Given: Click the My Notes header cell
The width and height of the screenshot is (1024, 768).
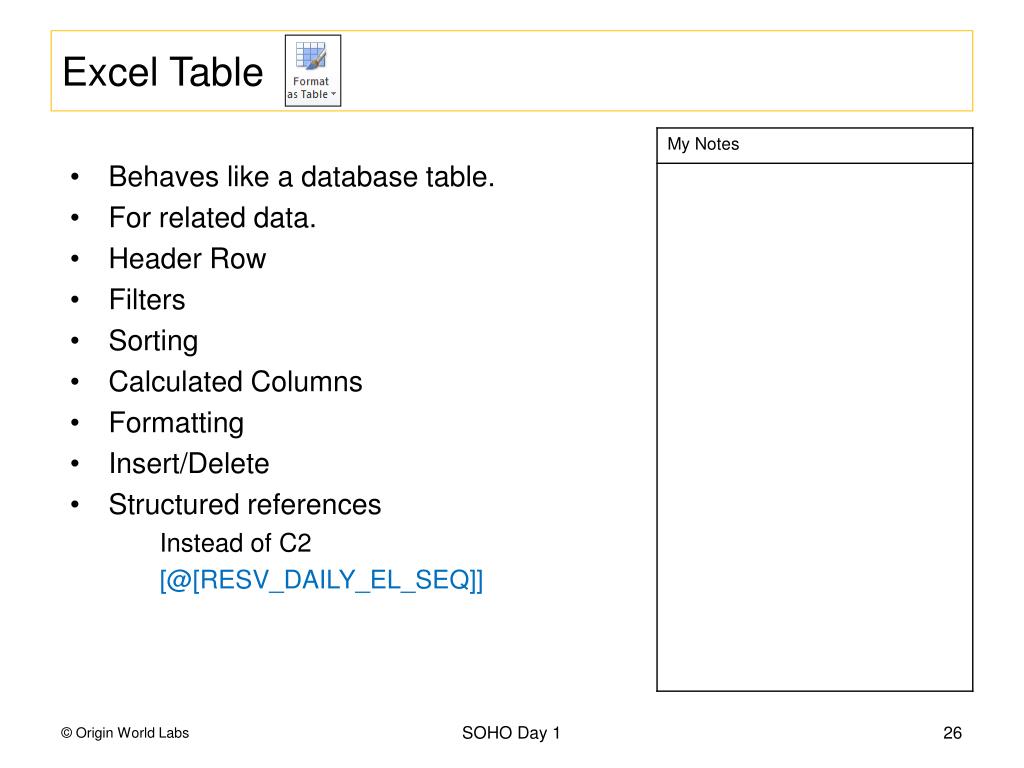Looking at the screenshot, I should tap(814, 145).
